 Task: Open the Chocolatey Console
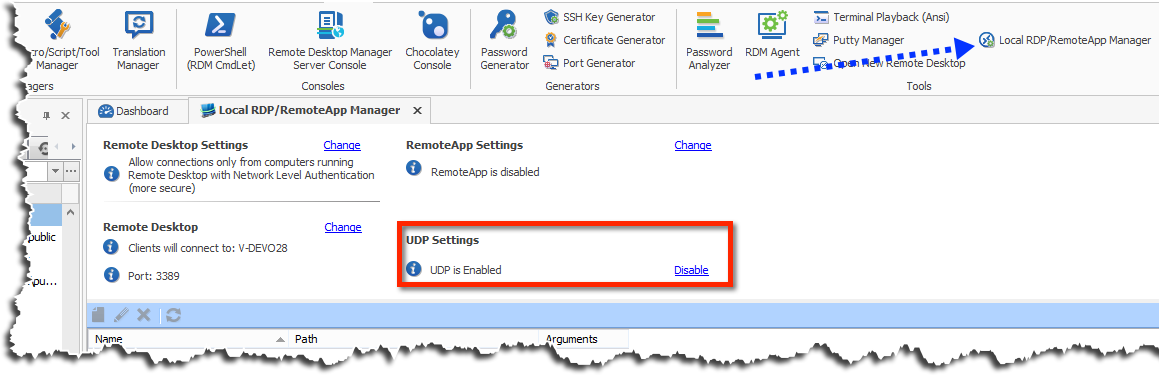tap(432, 40)
